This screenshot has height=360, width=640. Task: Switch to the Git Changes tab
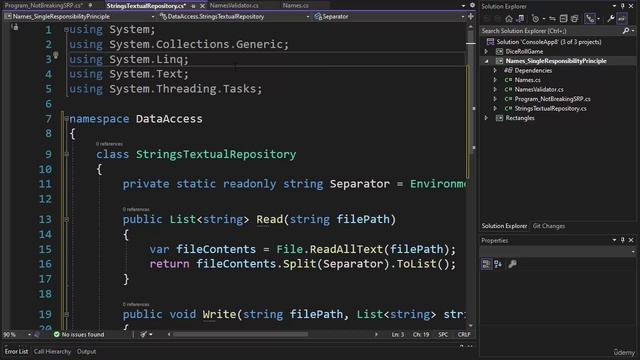coord(549,226)
